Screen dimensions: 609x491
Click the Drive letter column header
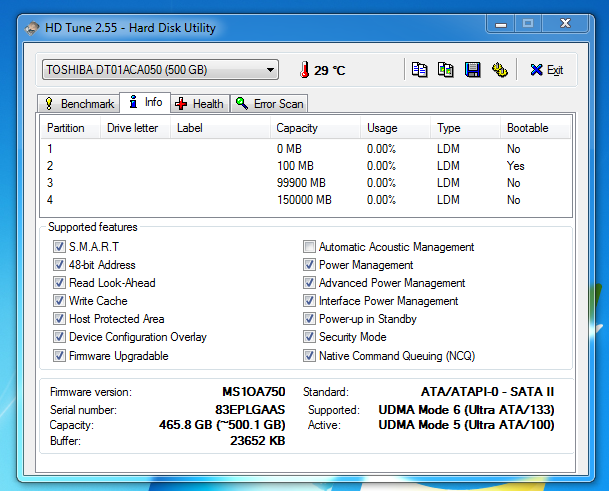[136, 128]
